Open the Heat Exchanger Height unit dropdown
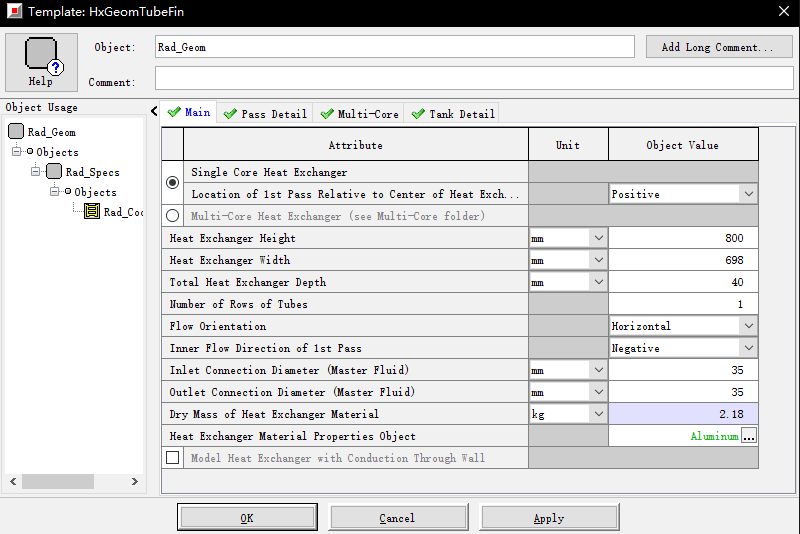The width and height of the screenshot is (800, 534). 598,238
